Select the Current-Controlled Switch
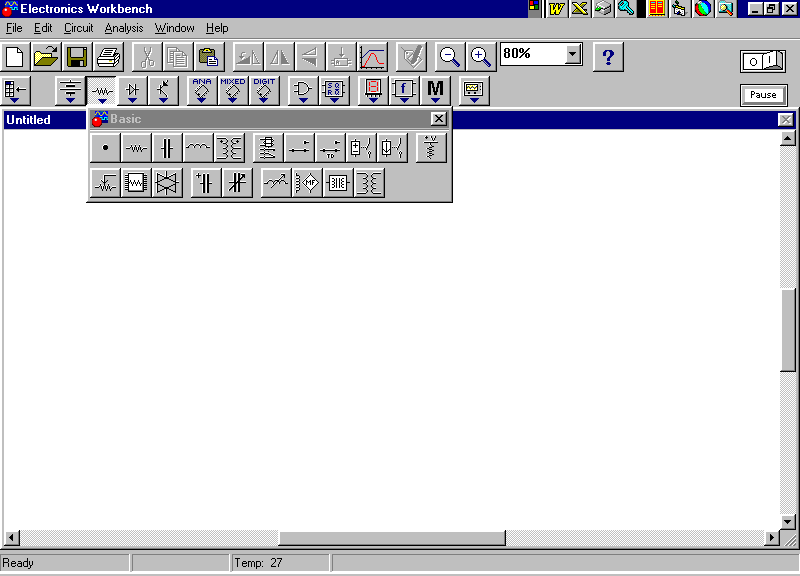This screenshot has width=800, height=576. 393,148
